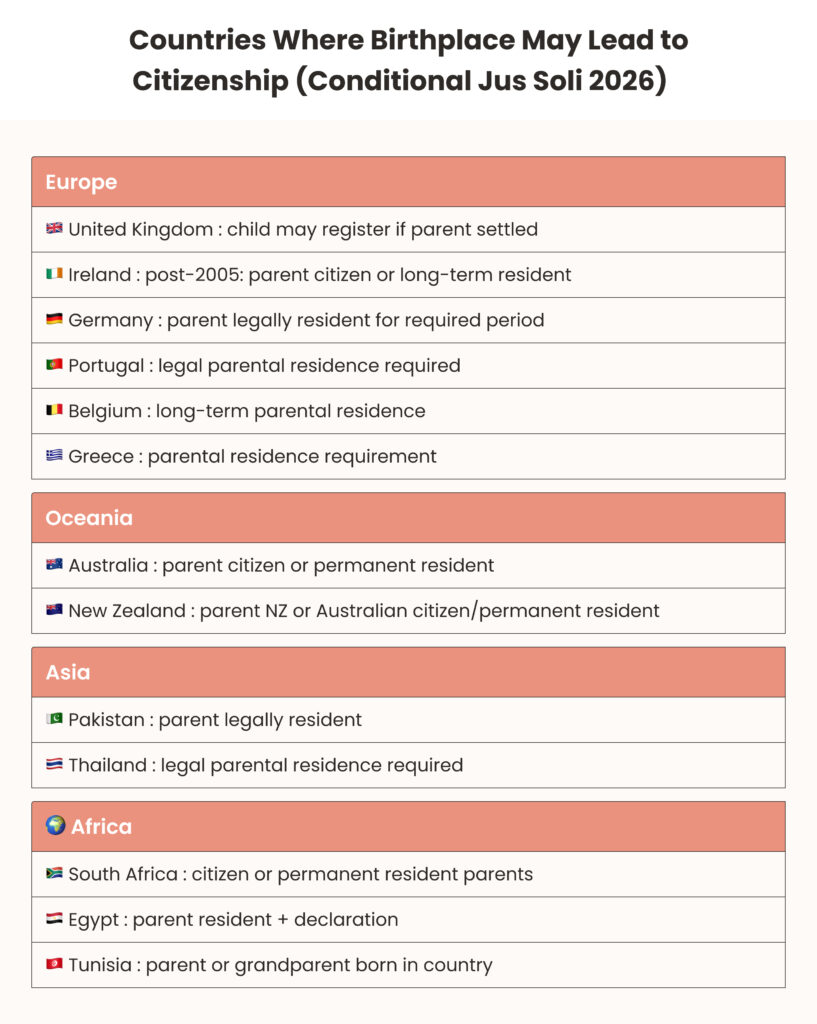Click the United Kingdom flag icon

(54, 229)
